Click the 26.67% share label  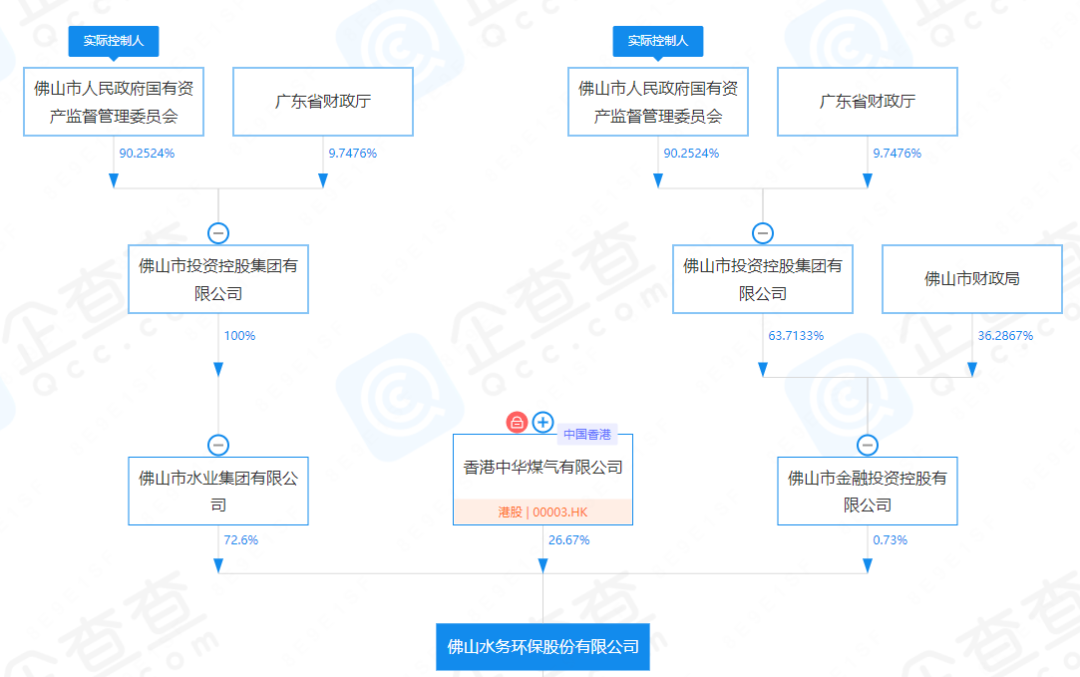[x=569, y=541]
